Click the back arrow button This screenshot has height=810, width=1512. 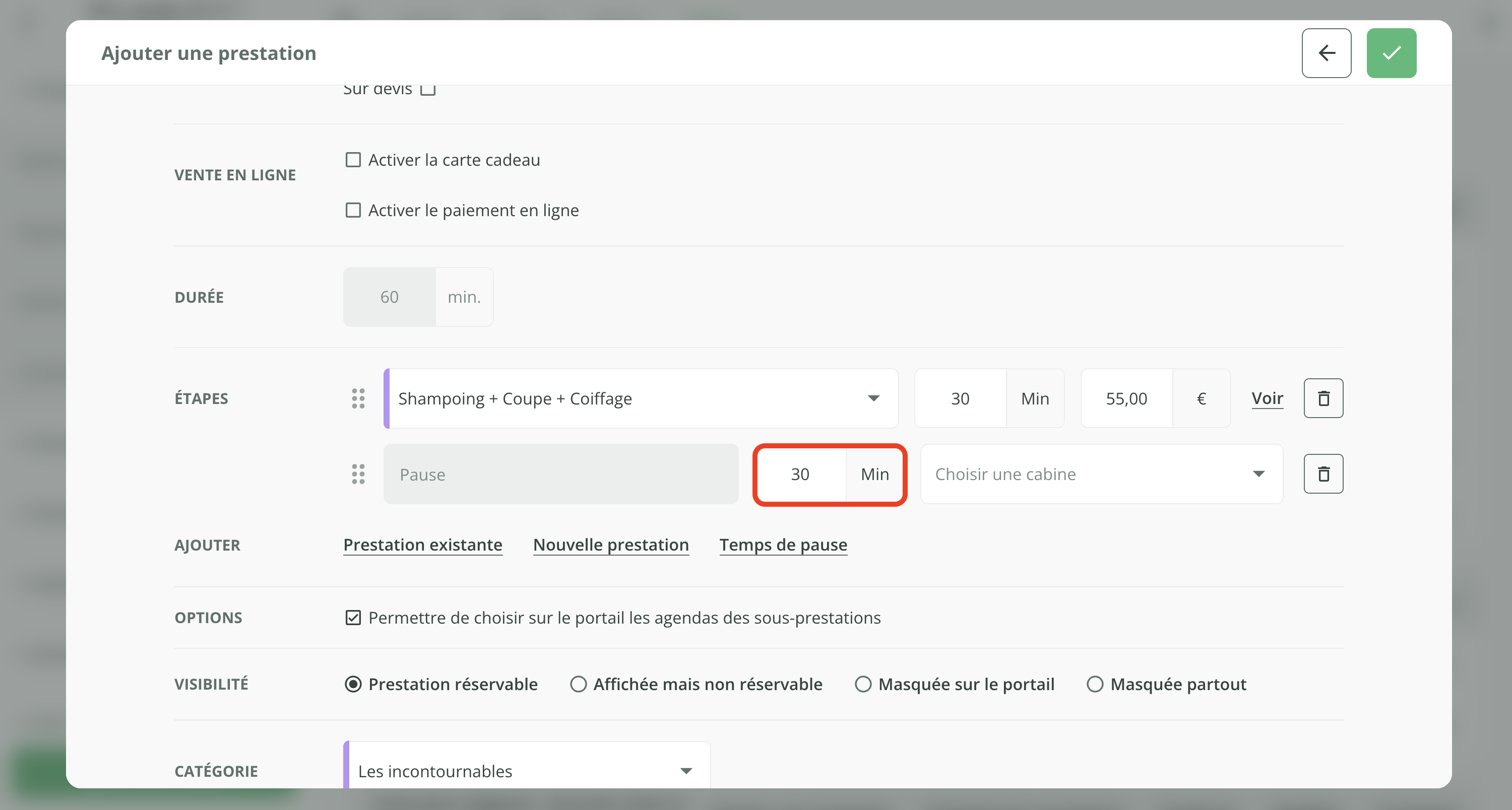1326,53
